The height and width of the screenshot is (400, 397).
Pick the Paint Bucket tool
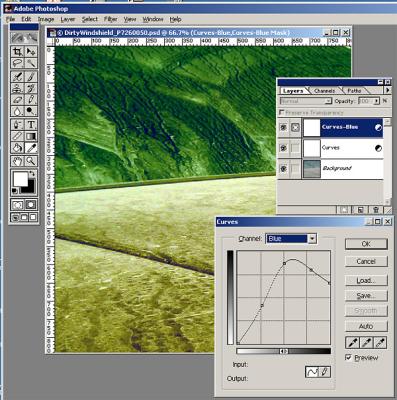(x=17, y=147)
